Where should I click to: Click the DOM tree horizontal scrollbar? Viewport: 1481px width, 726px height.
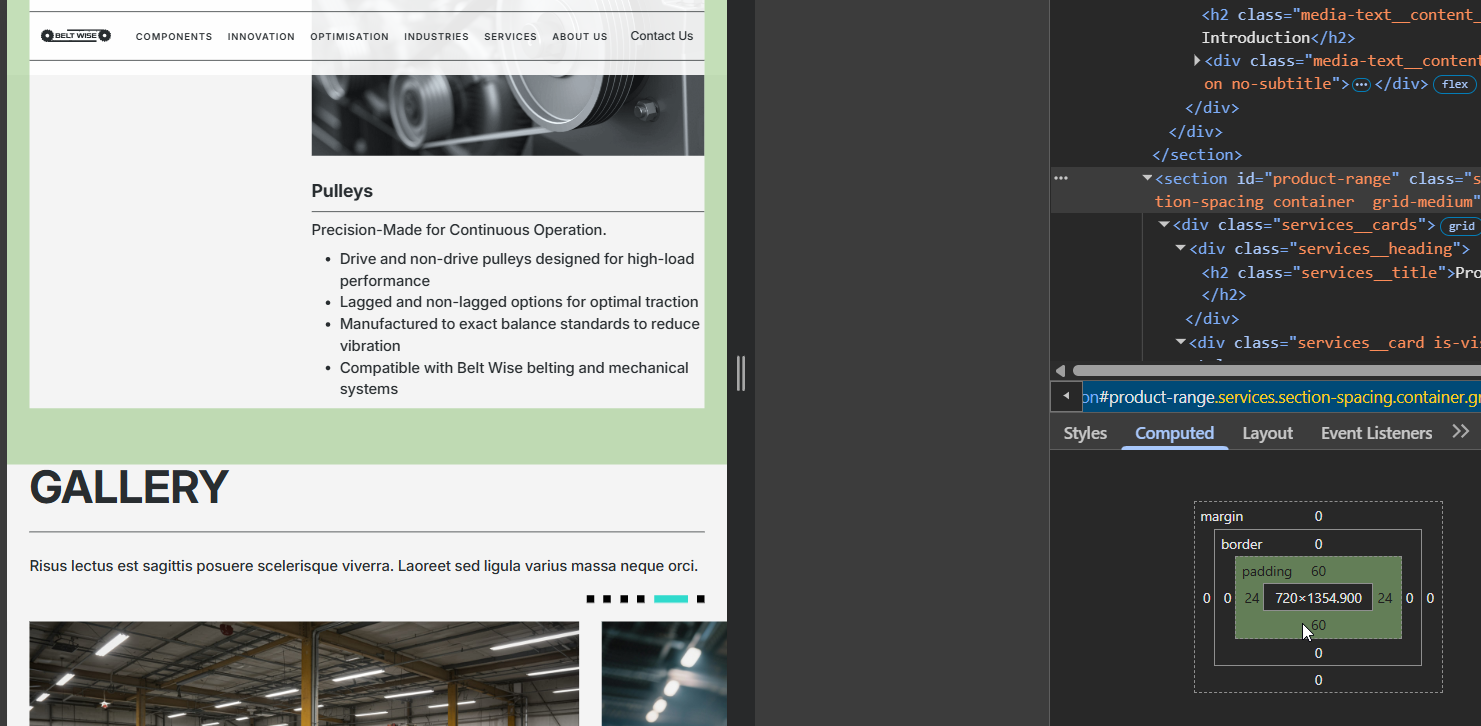(x=1276, y=370)
